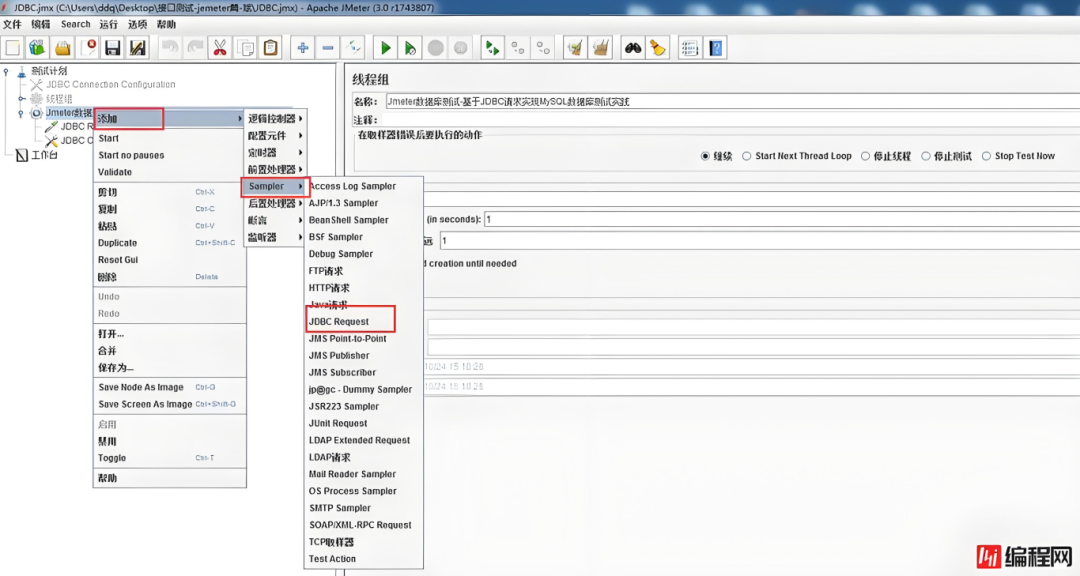
Task: Open the 配置元件 submenu
Action: pos(276,136)
